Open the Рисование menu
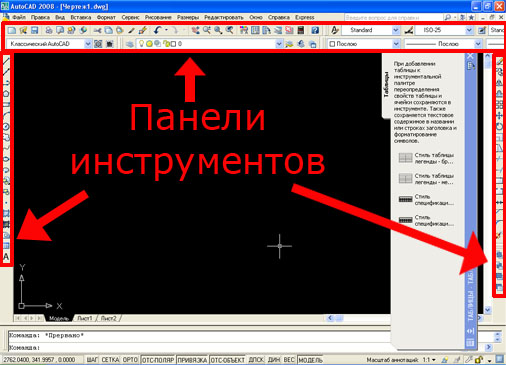 pyautogui.click(x=158, y=17)
